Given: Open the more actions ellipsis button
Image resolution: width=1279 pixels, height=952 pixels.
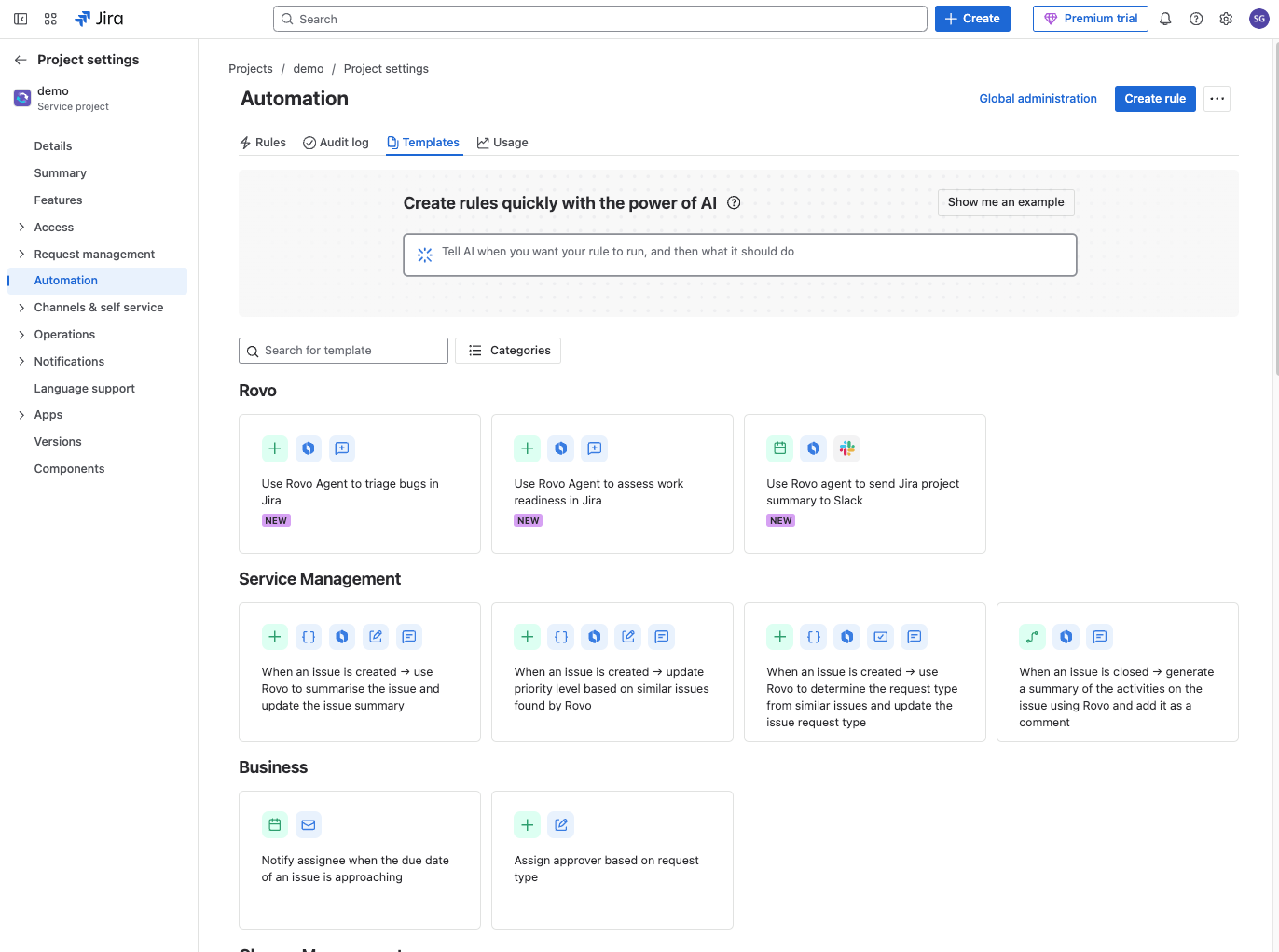Looking at the screenshot, I should tap(1217, 99).
